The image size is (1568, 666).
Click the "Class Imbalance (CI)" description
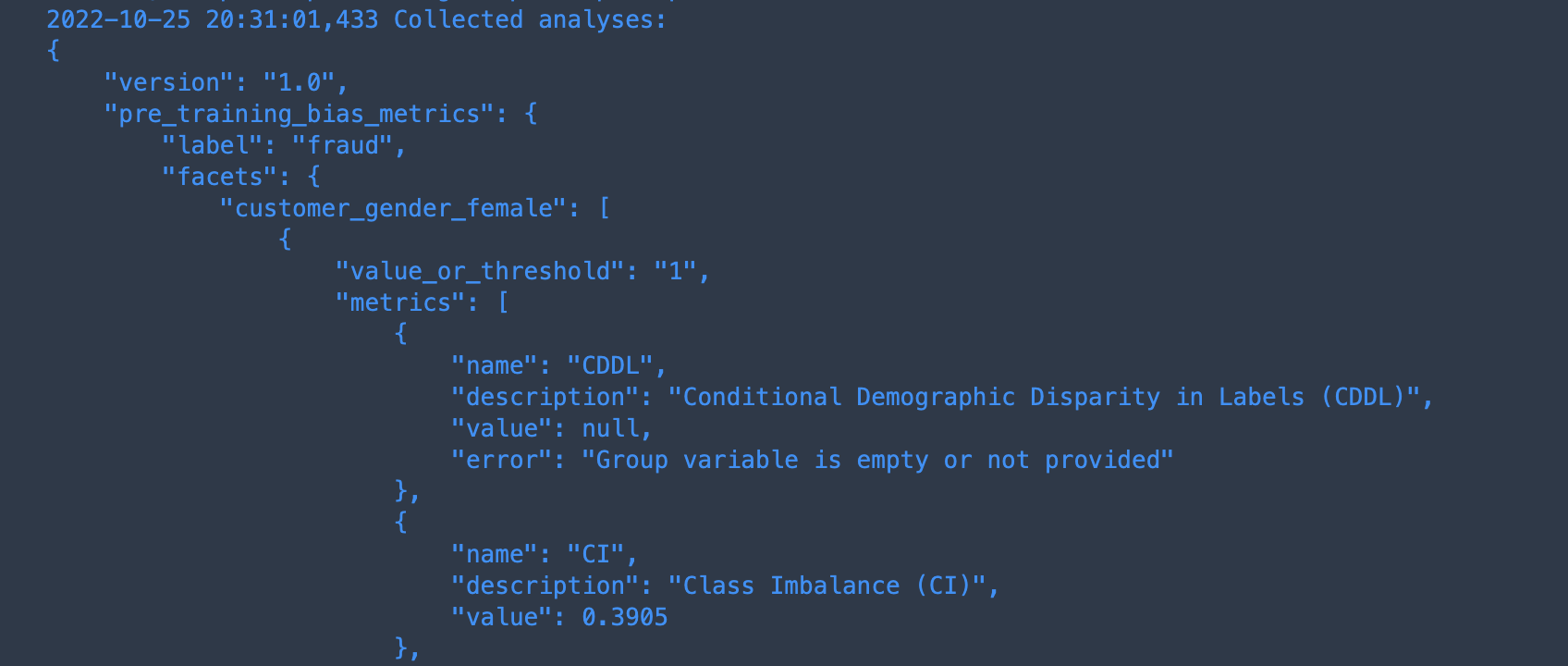827,586
